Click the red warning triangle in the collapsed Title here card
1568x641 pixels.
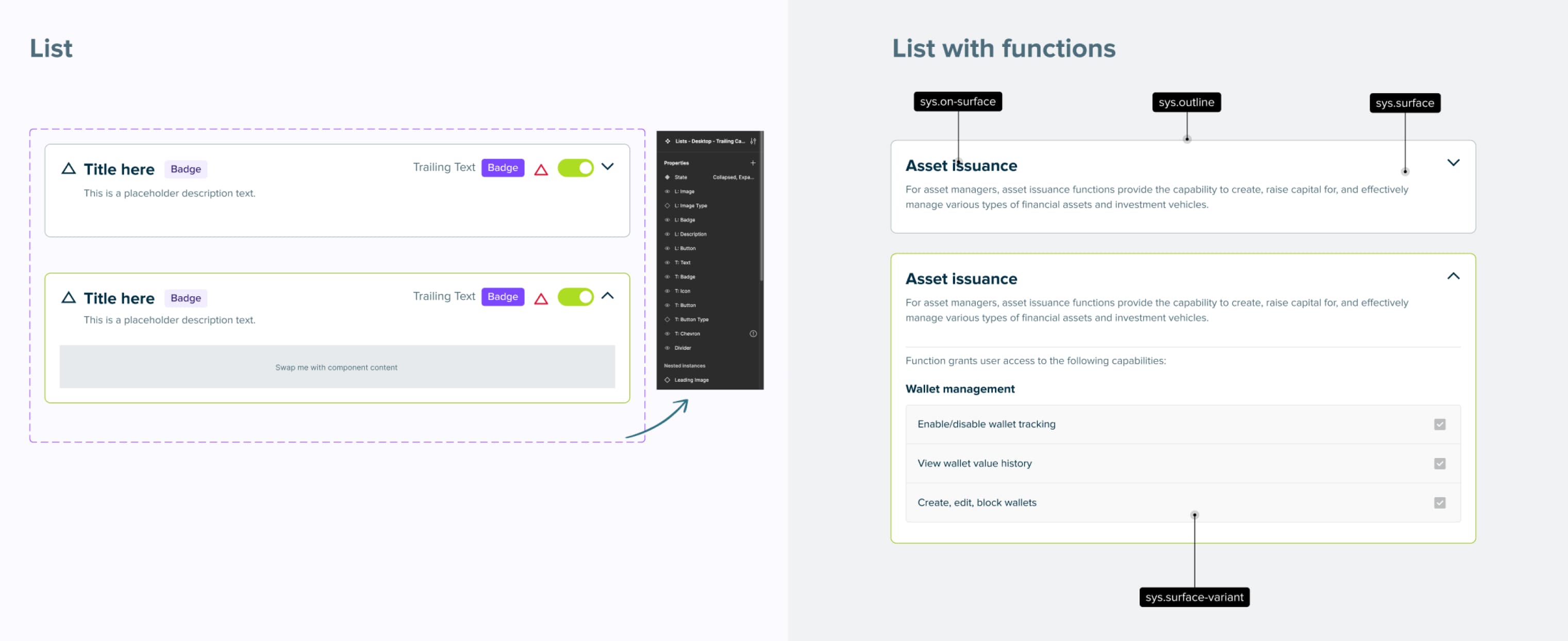(541, 170)
